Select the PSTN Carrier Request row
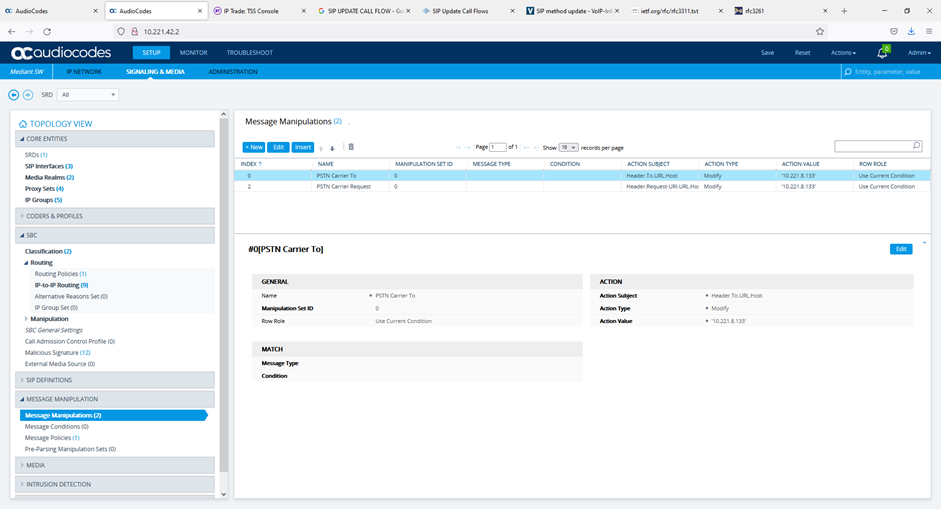The image size is (941, 509). [x=582, y=187]
